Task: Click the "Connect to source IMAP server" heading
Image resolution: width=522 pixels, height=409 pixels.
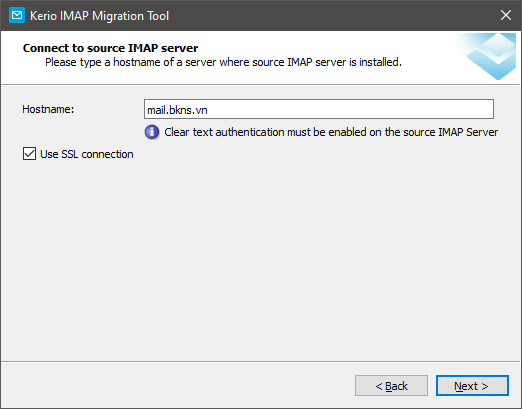Action: click(110, 48)
